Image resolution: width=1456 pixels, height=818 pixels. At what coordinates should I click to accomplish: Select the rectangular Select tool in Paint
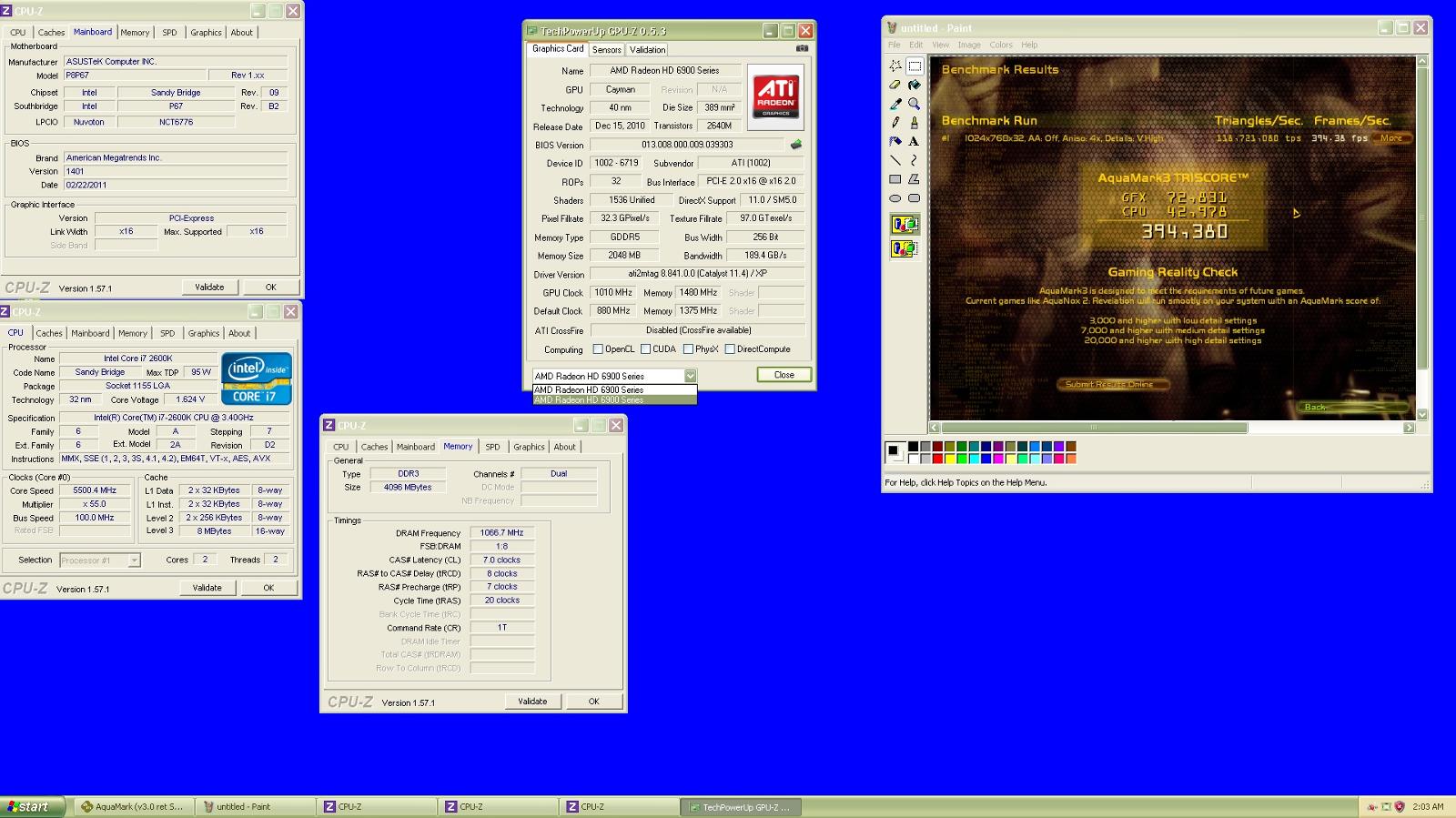pos(915,66)
